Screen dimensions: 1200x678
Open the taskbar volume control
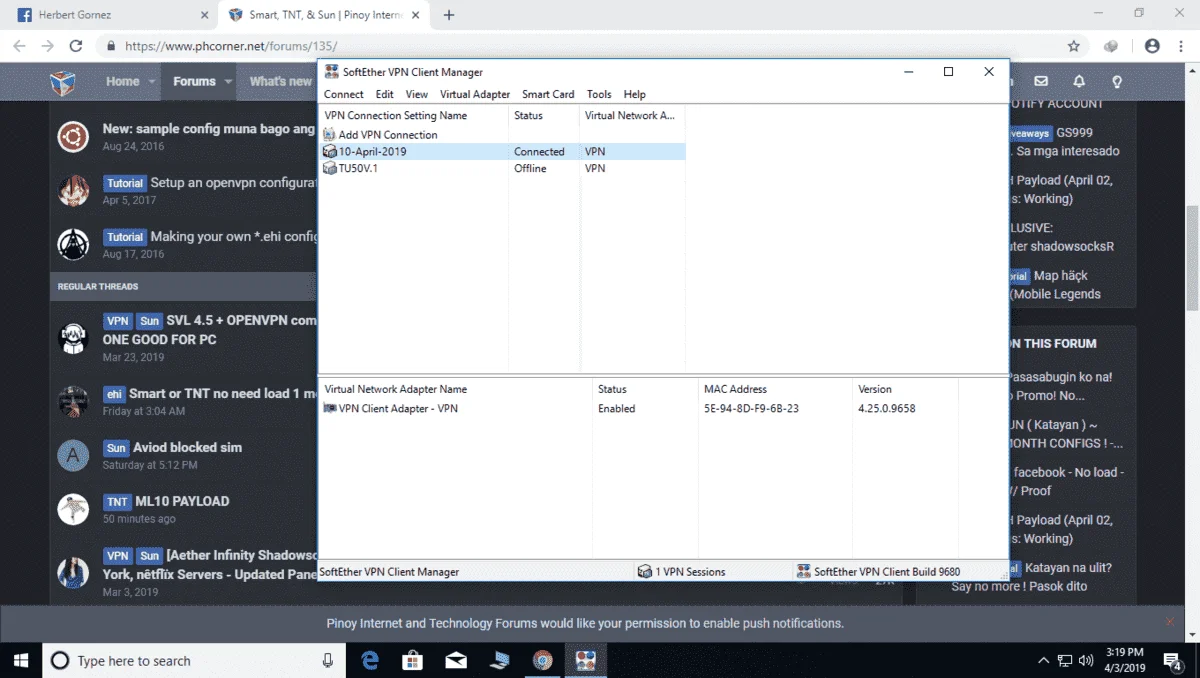(x=1088, y=660)
